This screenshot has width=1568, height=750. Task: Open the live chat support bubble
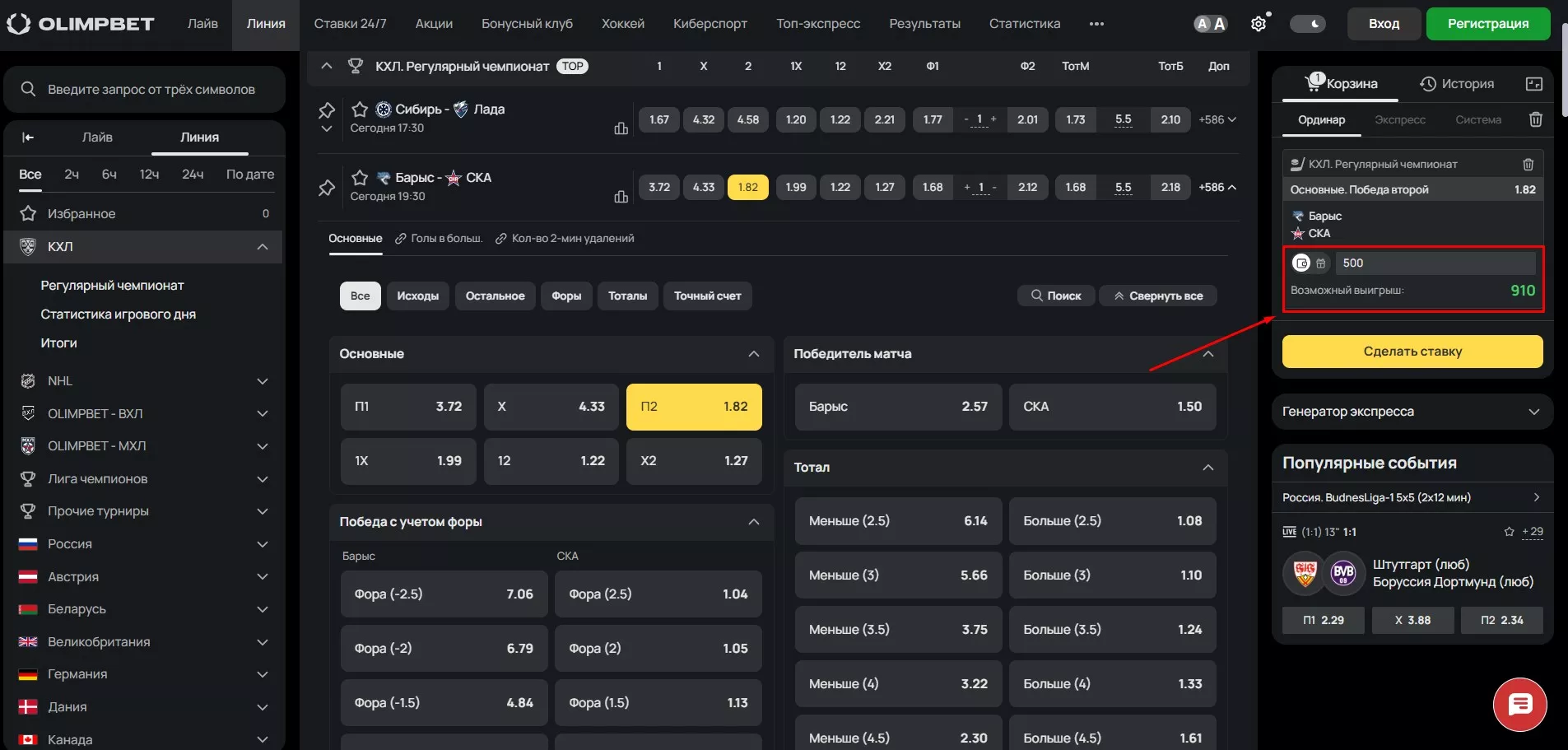(1519, 705)
